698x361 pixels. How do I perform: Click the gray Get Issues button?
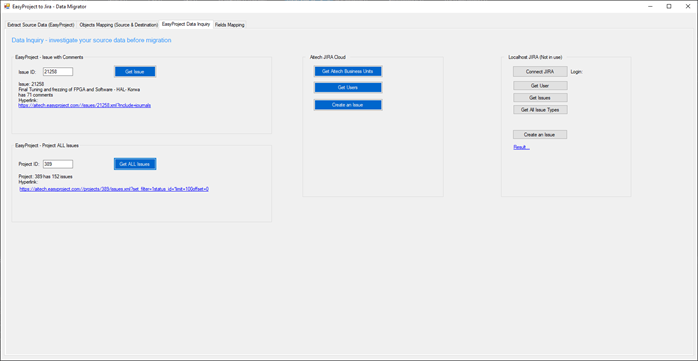pyautogui.click(x=540, y=97)
